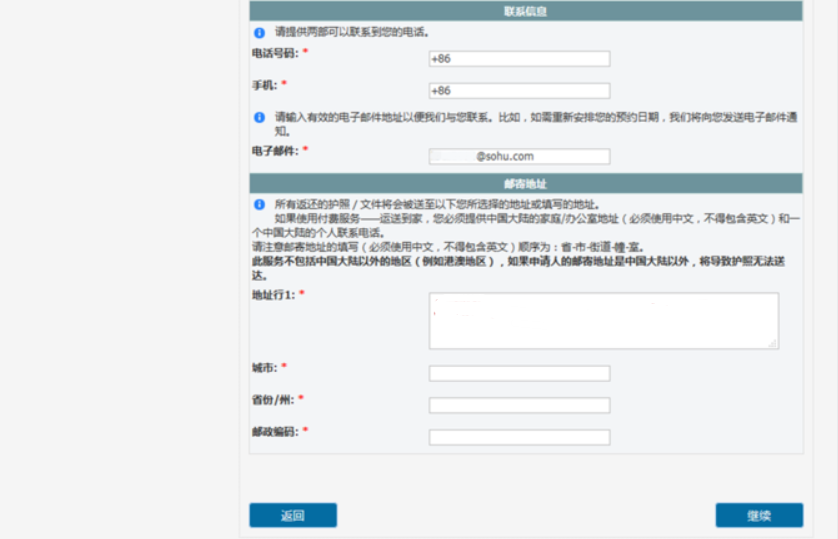Click inside the 地址行1 text area
Viewport: 838px width, 539px height.
pyautogui.click(x=603, y=321)
